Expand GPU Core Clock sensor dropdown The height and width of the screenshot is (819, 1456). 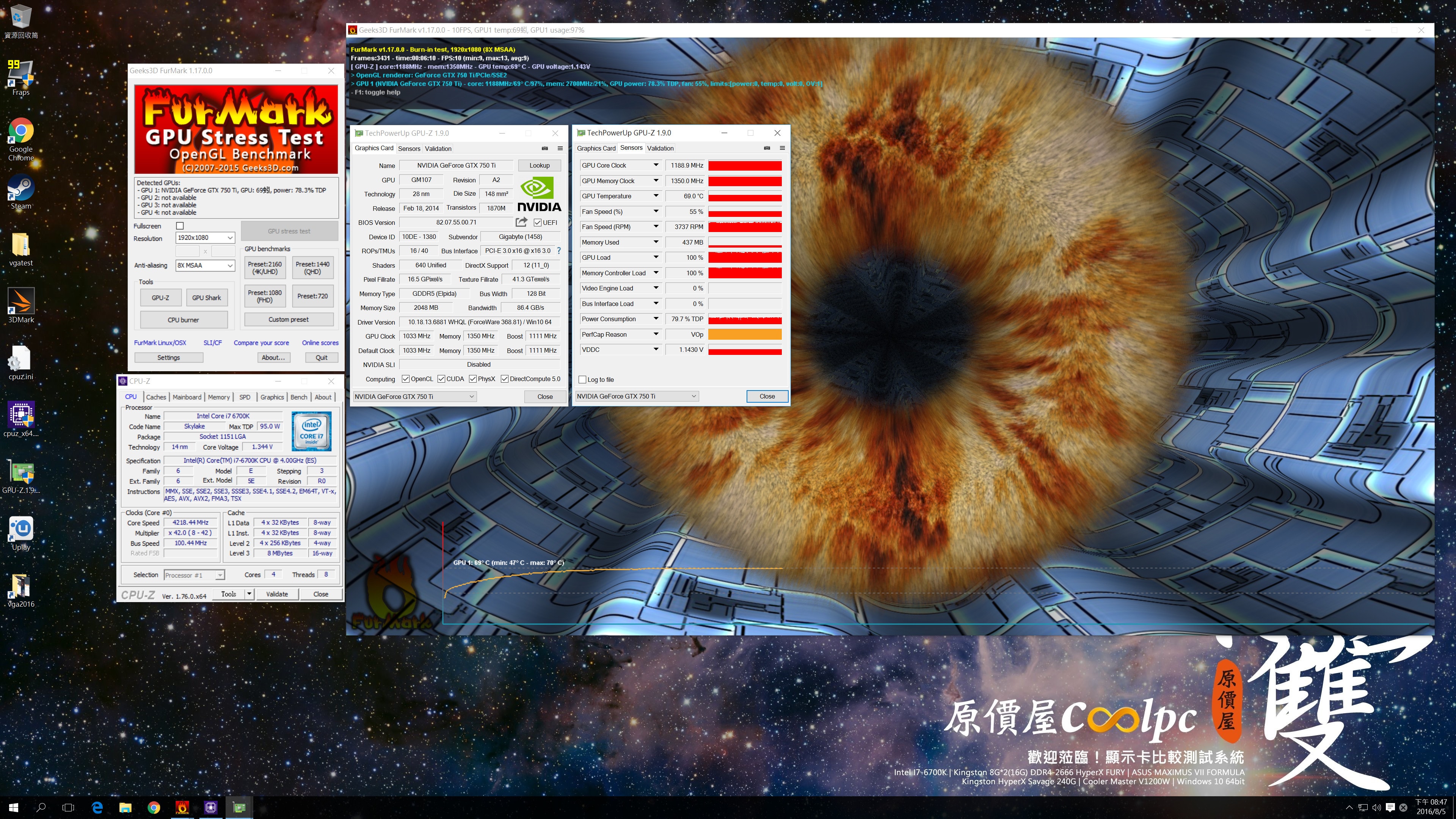click(x=656, y=166)
